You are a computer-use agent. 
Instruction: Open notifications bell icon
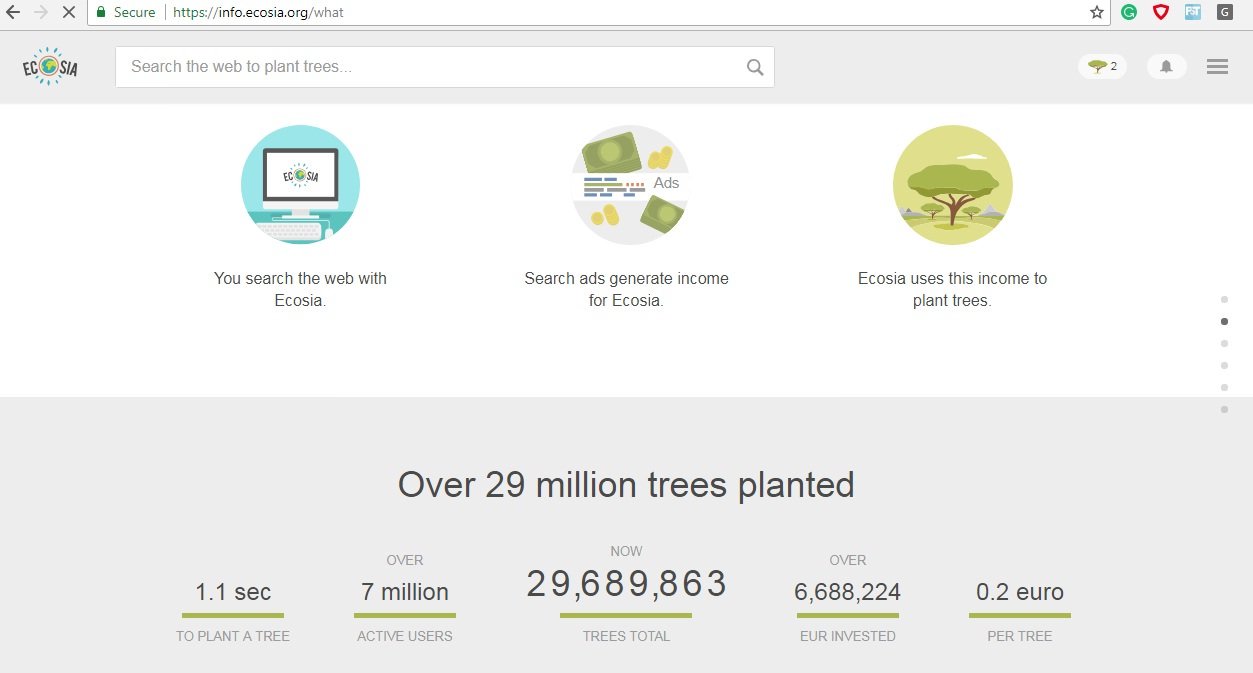[x=1166, y=67]
